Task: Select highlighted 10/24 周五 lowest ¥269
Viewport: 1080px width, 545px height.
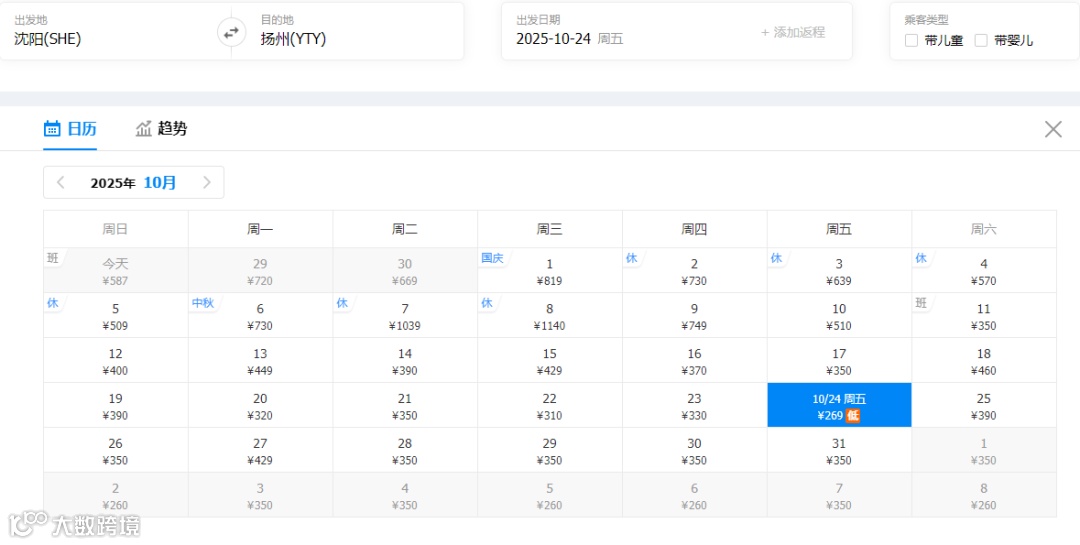Action: [x=839, y=405]
